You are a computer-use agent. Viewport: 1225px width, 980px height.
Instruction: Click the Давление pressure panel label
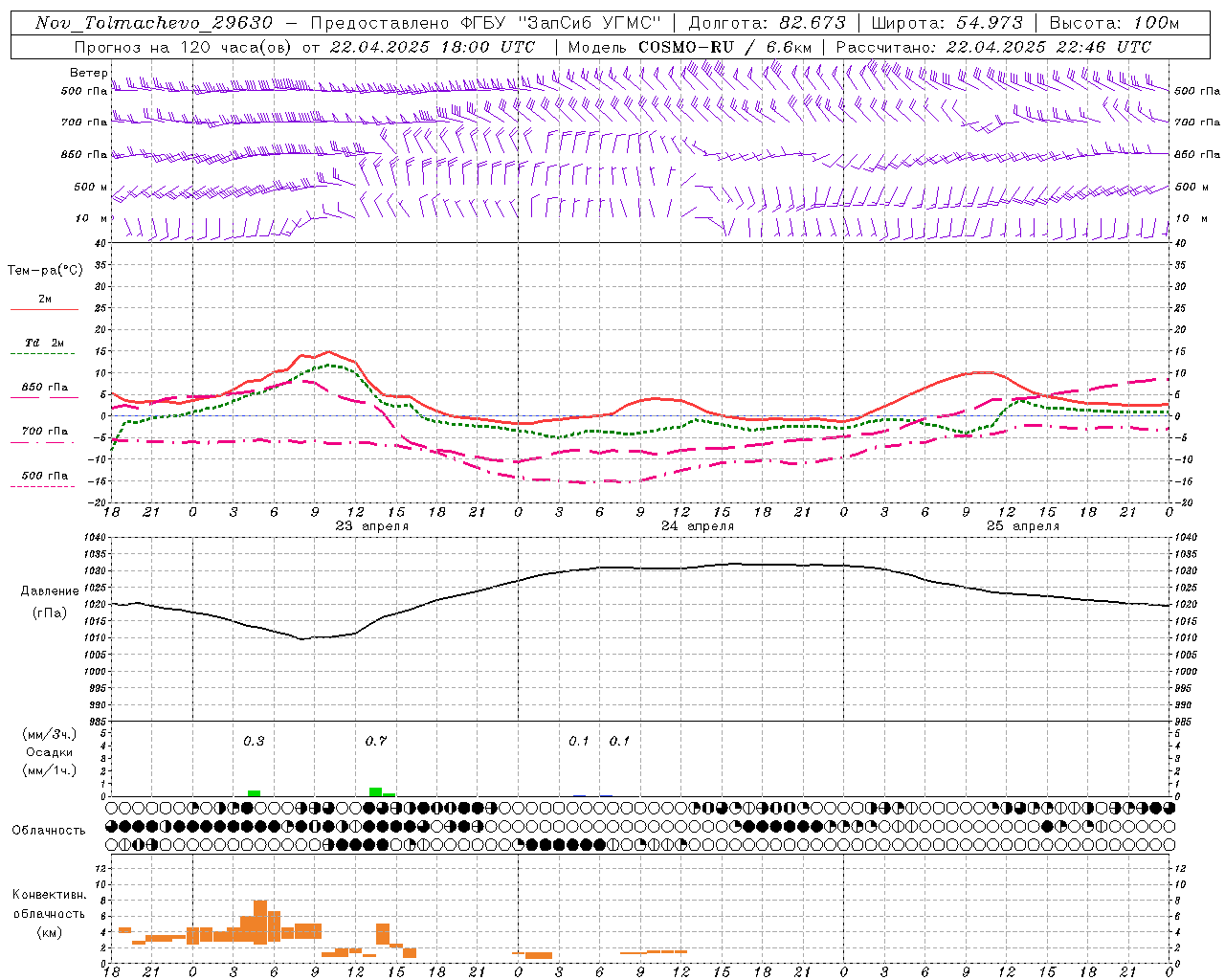(x=50, y=591)
